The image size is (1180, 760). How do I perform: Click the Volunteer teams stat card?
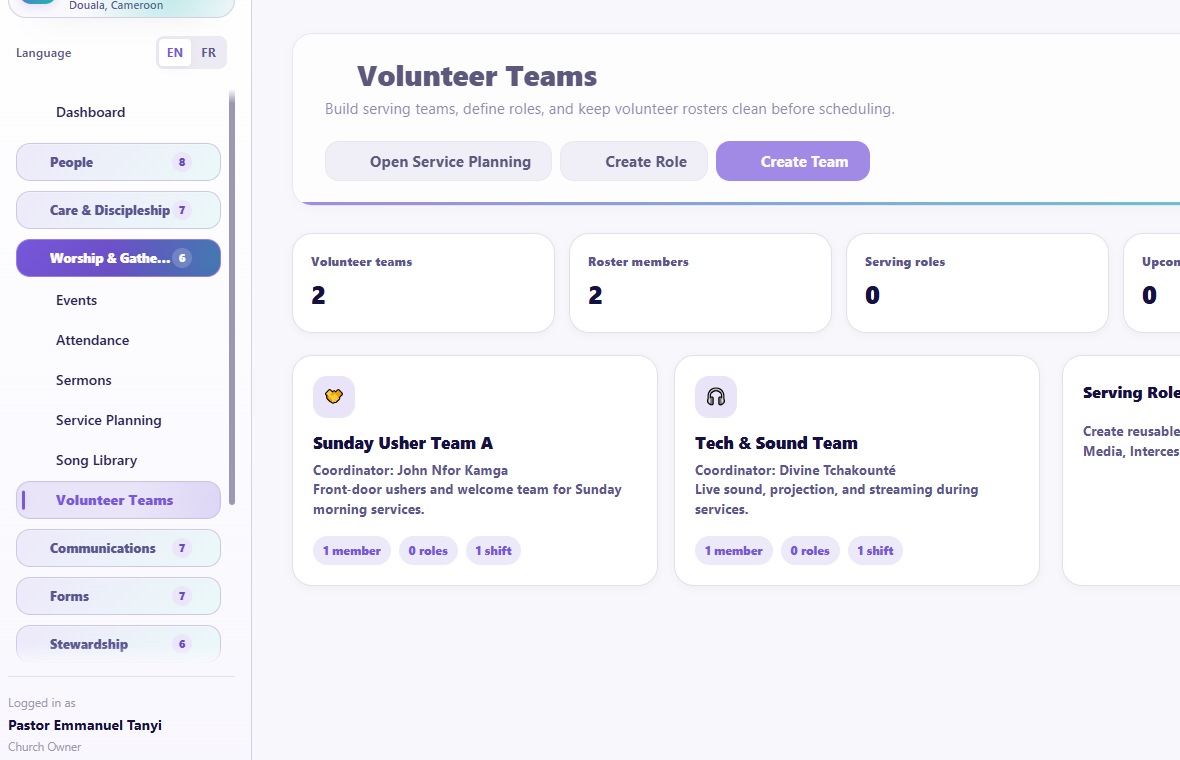point(424,283)
